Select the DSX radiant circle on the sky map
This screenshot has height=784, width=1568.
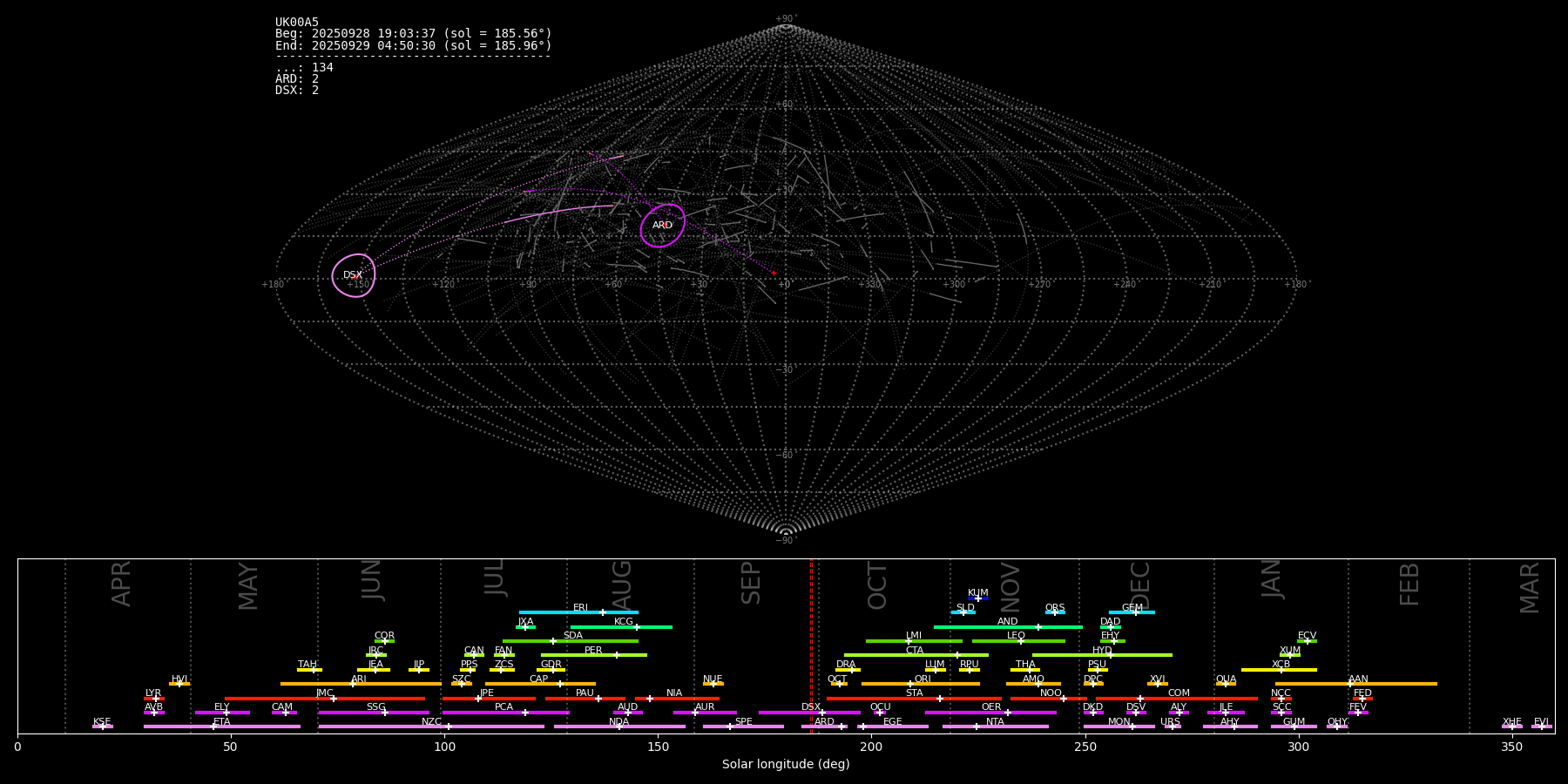tap(354, 275)
